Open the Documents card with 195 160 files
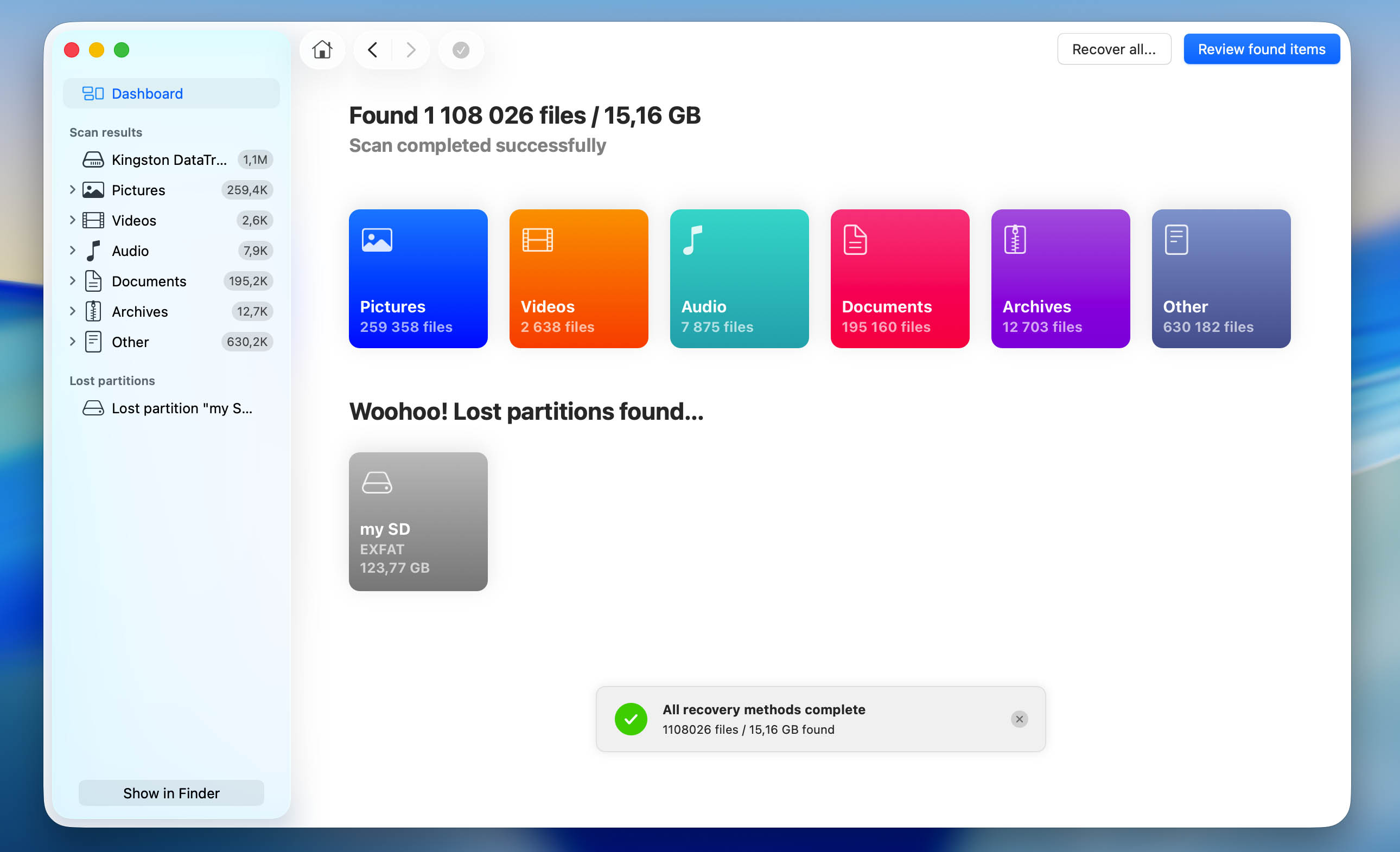Screen dimensions: 1400x852 click(900, 279)
